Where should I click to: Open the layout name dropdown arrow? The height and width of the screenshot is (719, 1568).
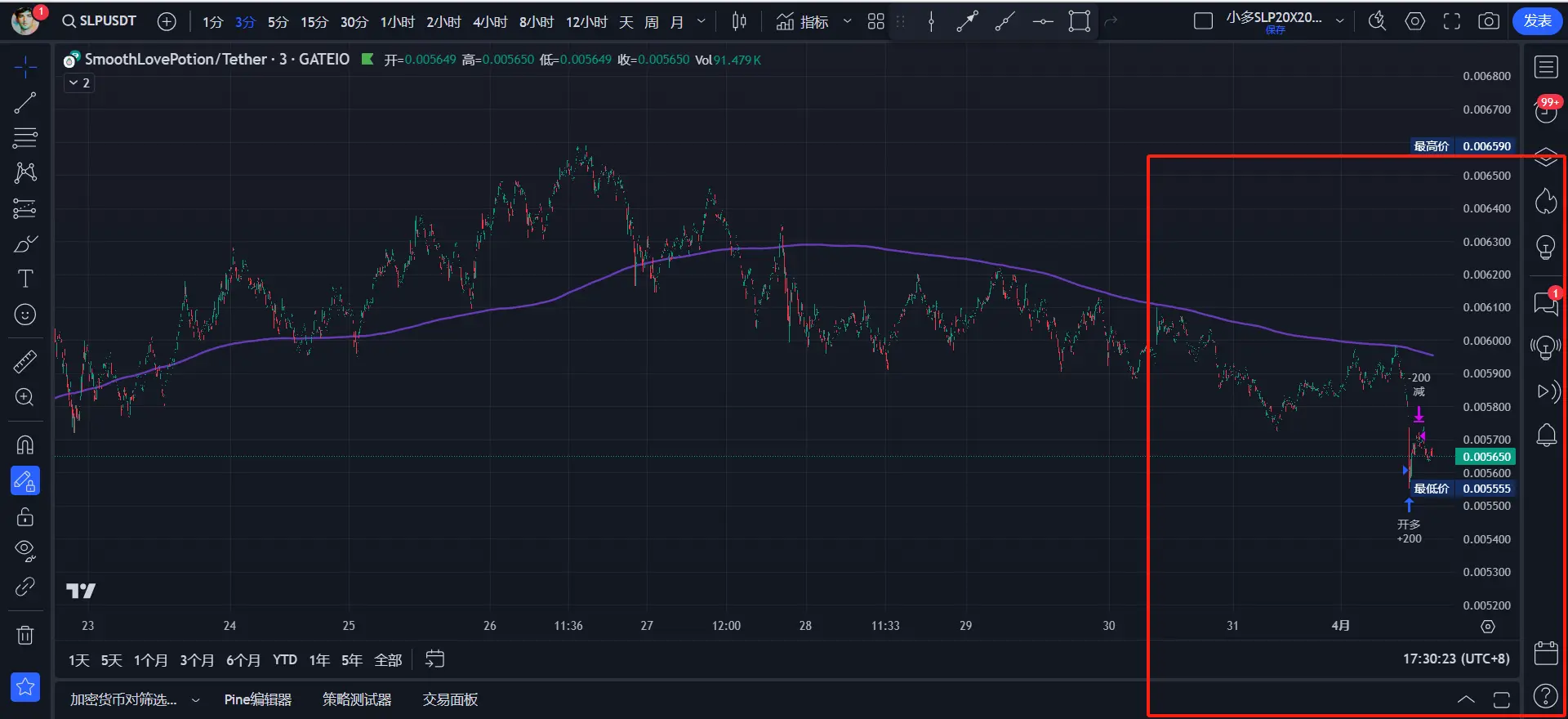pos(1340,22)
